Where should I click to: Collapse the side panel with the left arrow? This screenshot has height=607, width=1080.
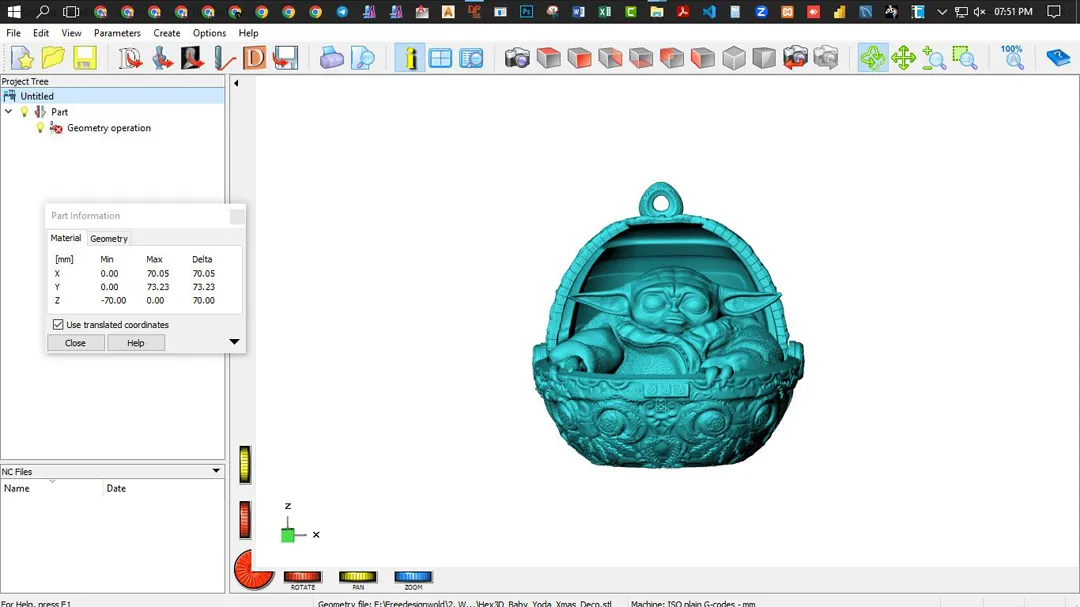tap(236, 83)
